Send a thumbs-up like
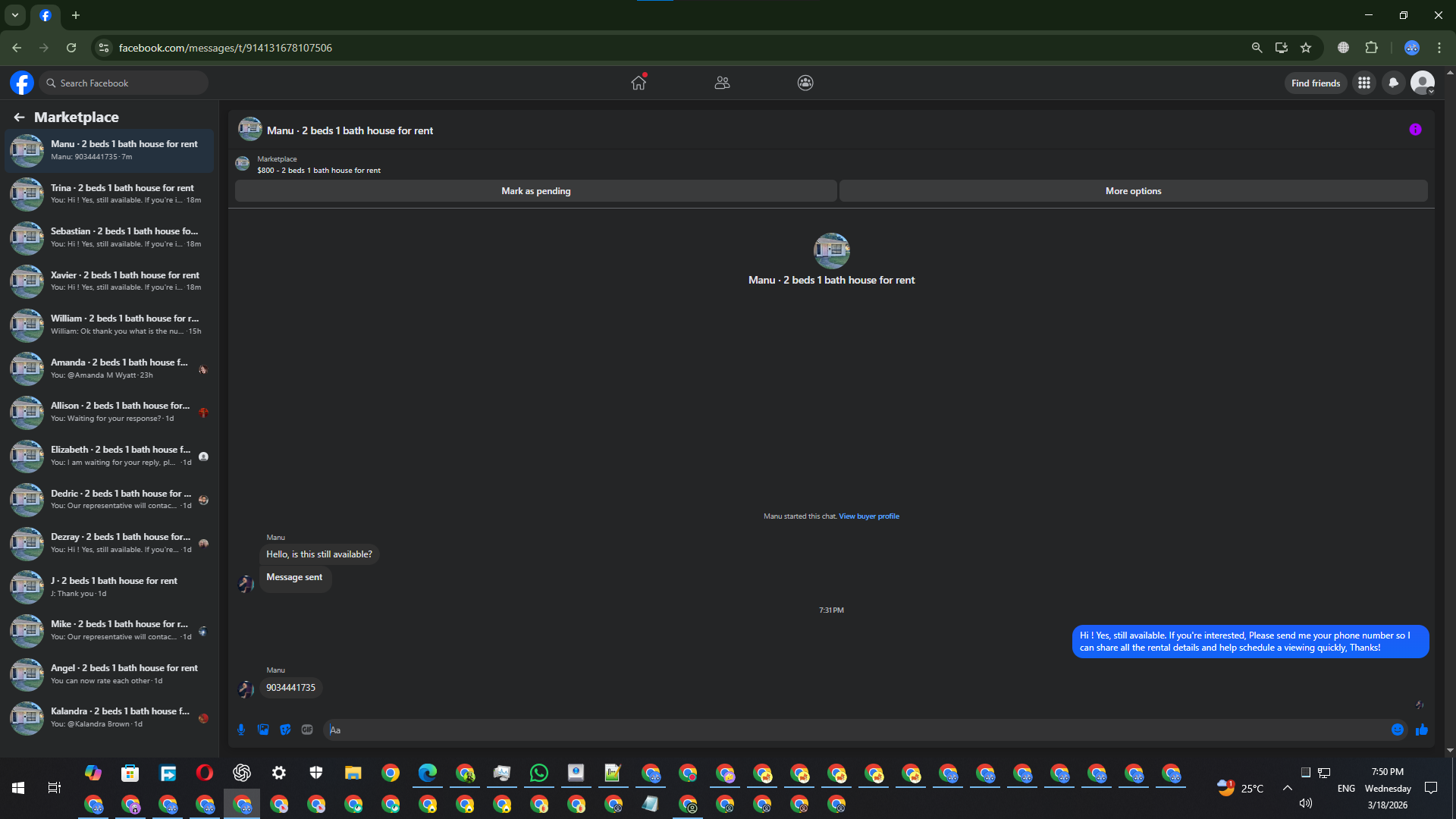Viewport: 1456px width, 819px height. (1422, 730)
